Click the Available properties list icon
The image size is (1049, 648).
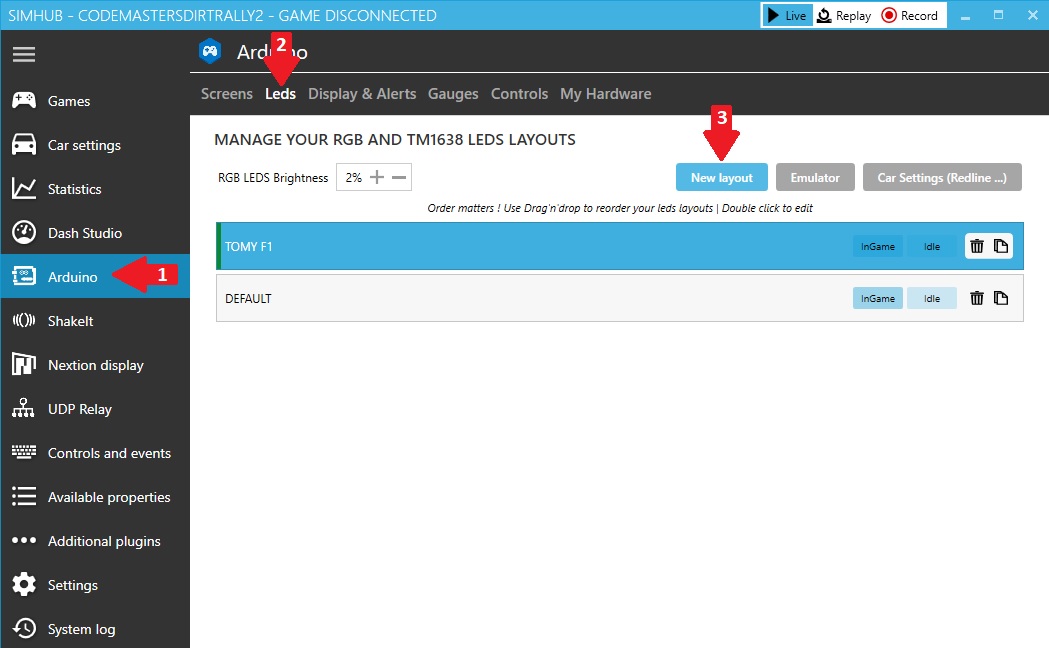23,496
